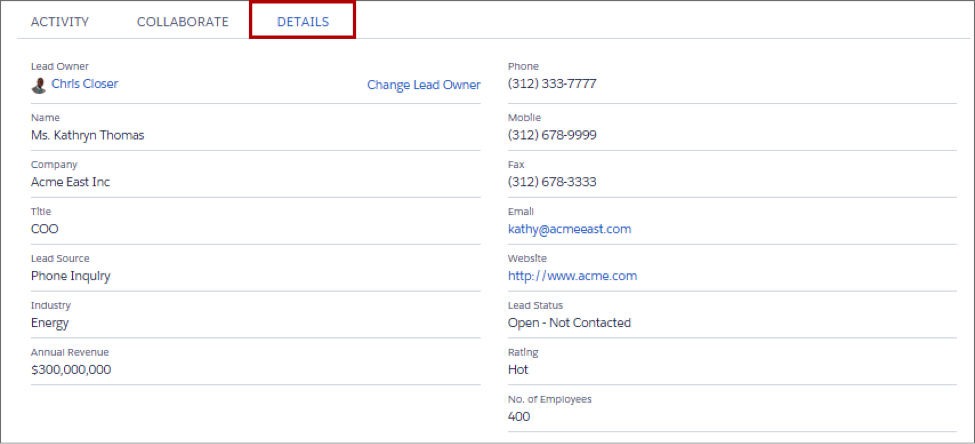Select the 400 employees value

(x=519, y=417)
